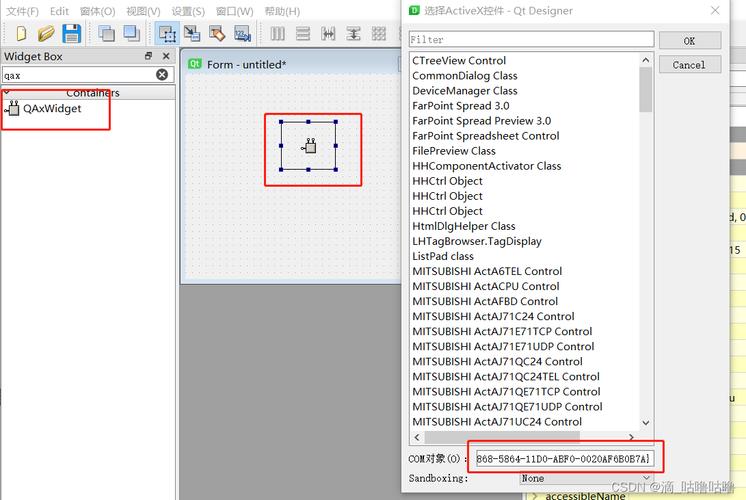Select the Edit Signals/Slots mode icon

(x=192, y=33)
